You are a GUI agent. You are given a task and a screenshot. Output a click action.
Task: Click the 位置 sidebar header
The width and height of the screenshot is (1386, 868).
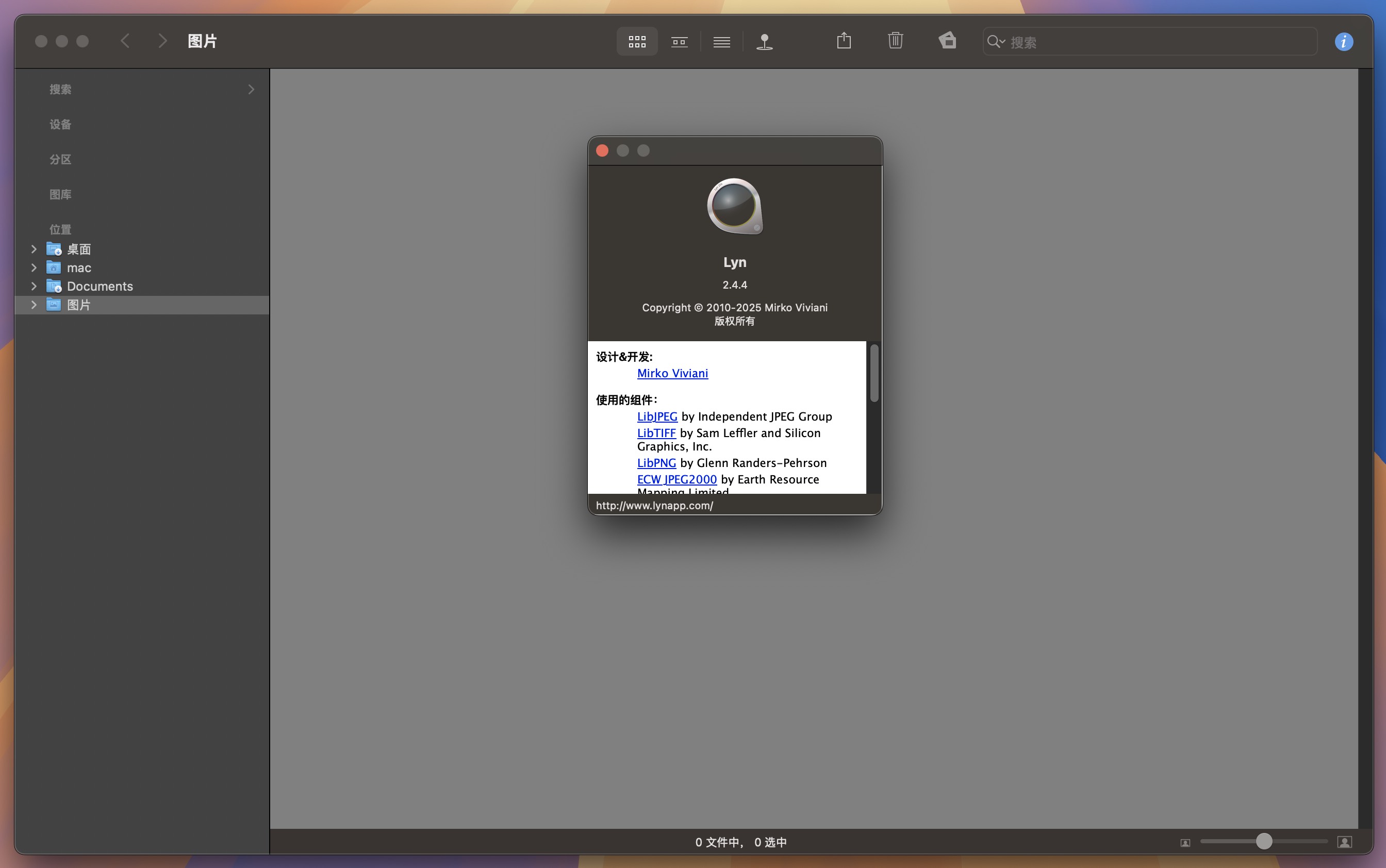point(60,230)
